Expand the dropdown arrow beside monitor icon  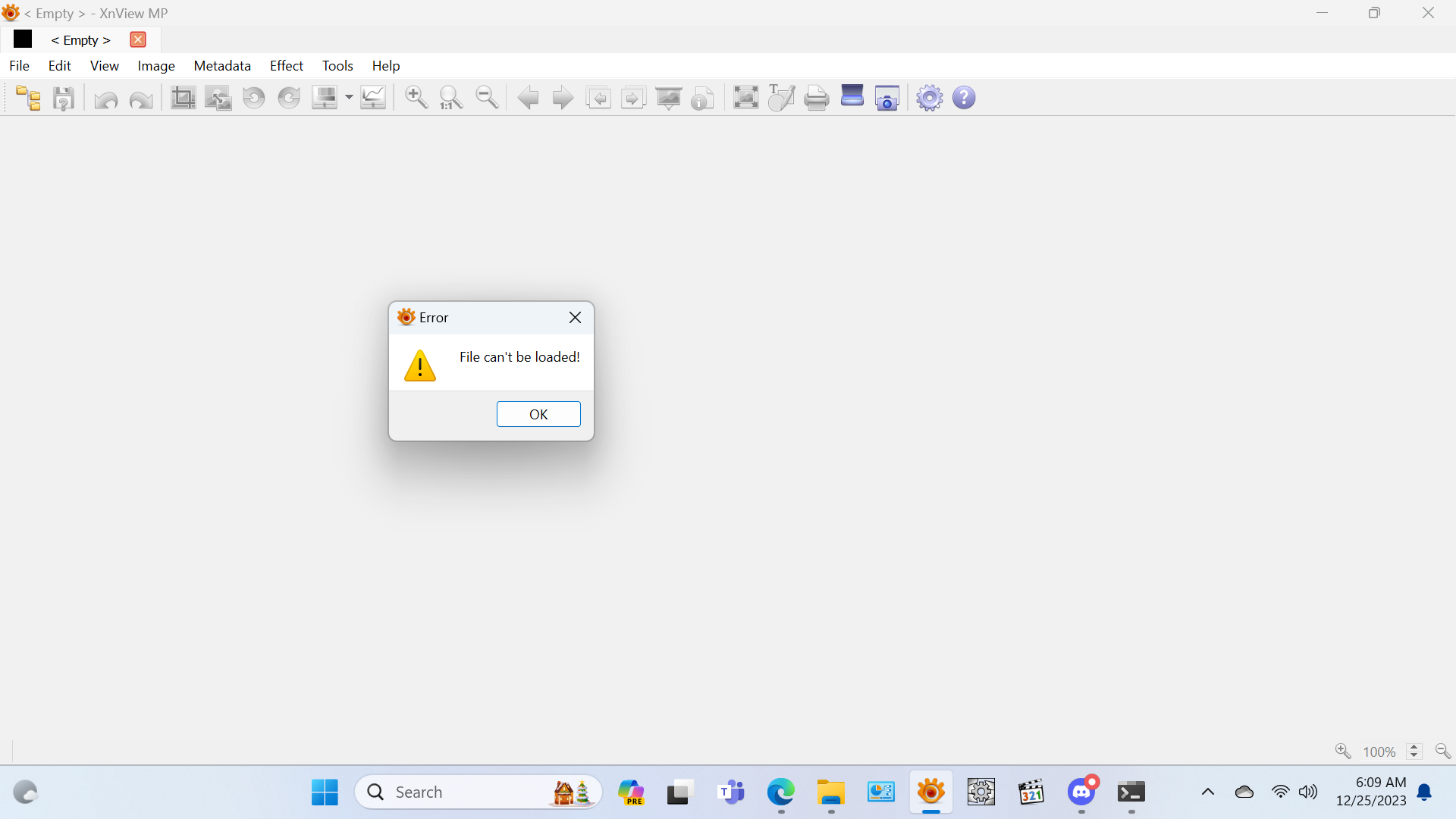349,98
